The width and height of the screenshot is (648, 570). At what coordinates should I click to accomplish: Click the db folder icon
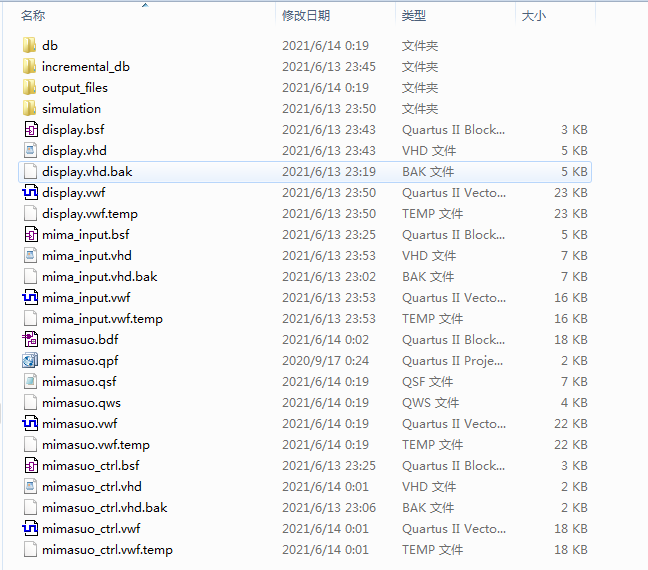[29, 45]
